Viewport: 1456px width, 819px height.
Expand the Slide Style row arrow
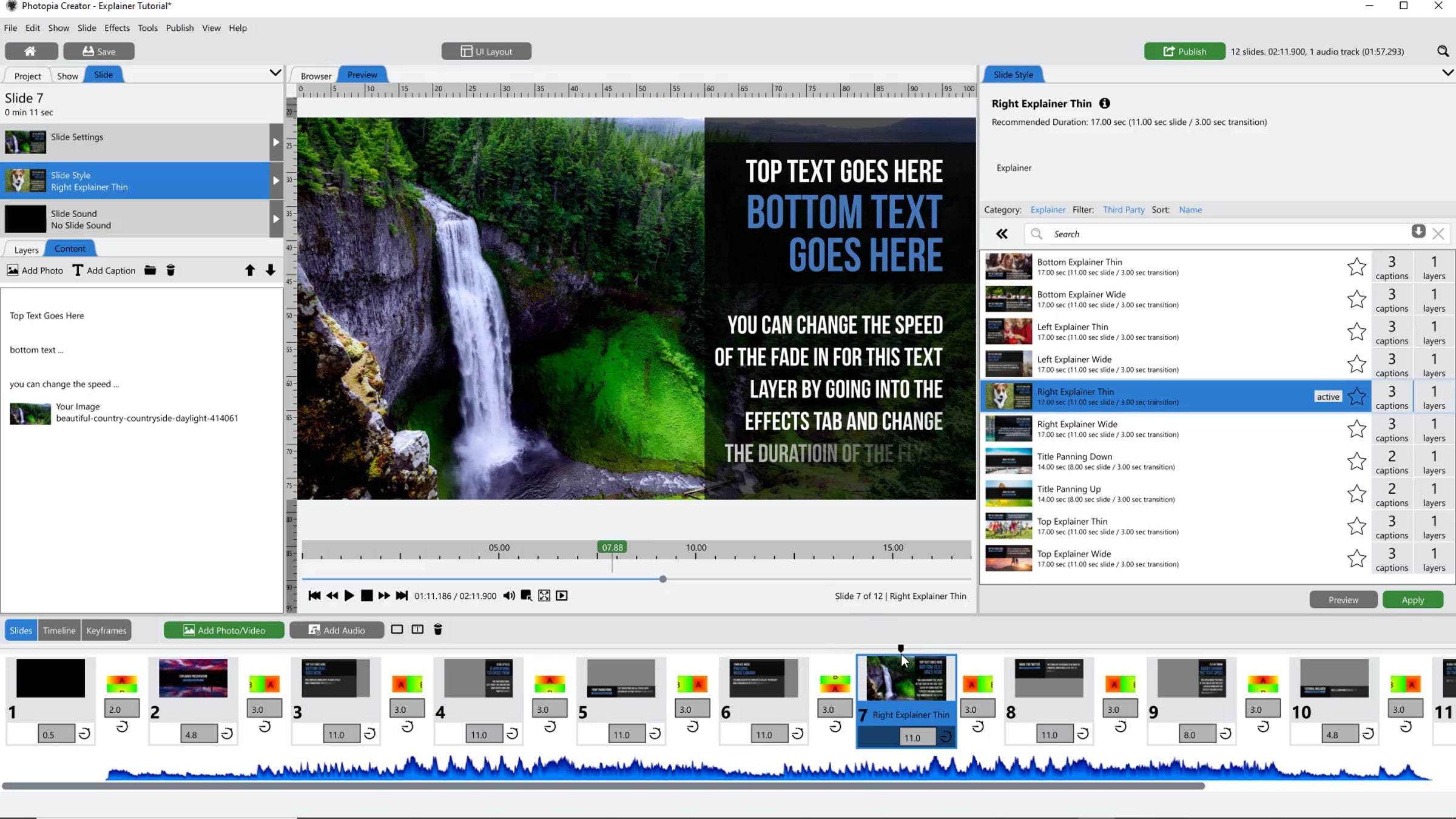[x=276, y=181]
